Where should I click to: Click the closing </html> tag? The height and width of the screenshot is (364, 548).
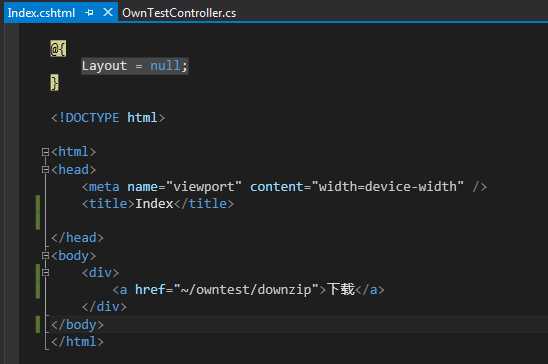[77, 342]
